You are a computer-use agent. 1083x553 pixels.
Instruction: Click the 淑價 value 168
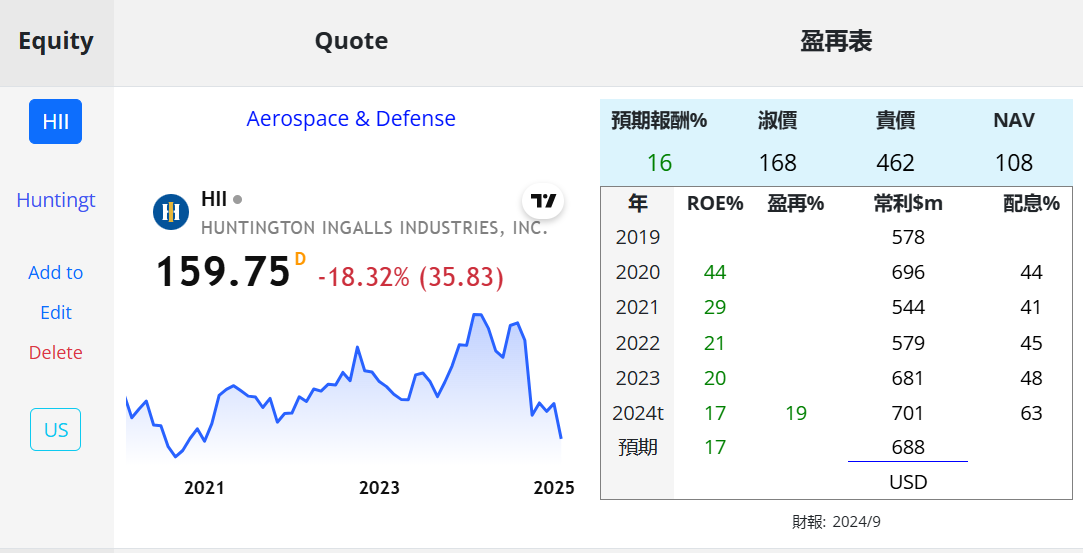click(778, 163)
